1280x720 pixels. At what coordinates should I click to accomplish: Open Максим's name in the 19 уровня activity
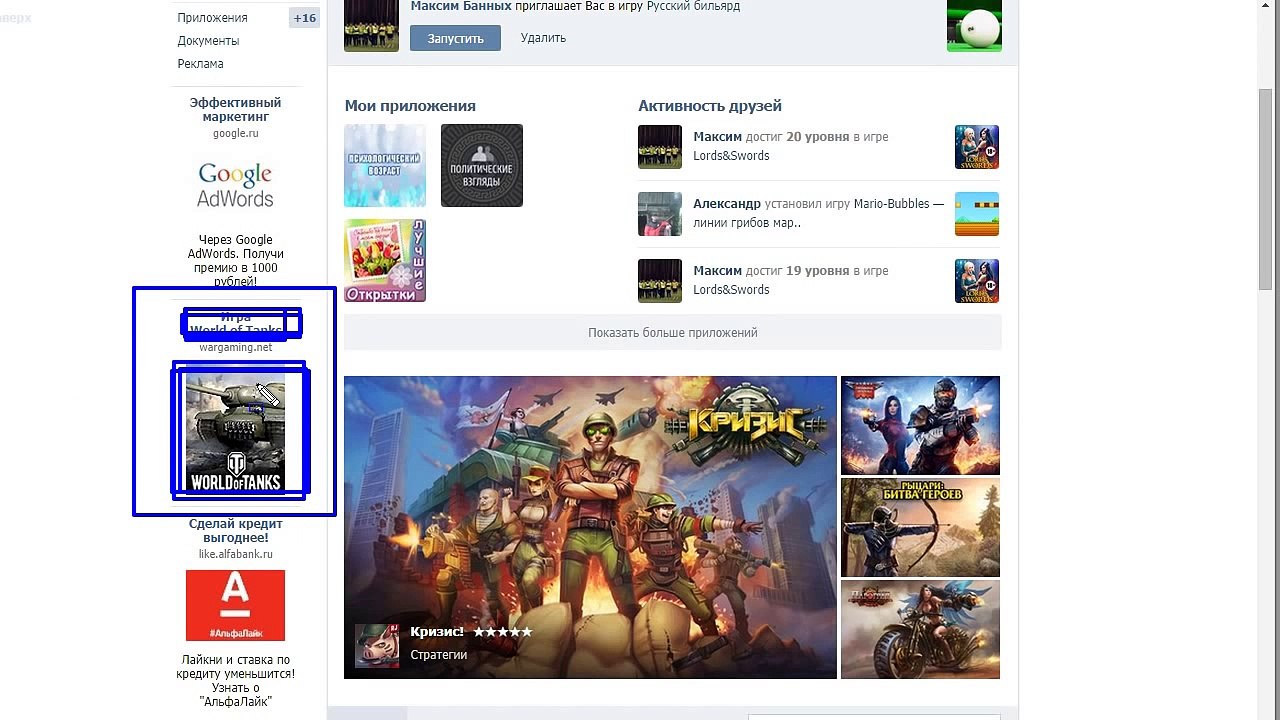click(x=717, y=271)
